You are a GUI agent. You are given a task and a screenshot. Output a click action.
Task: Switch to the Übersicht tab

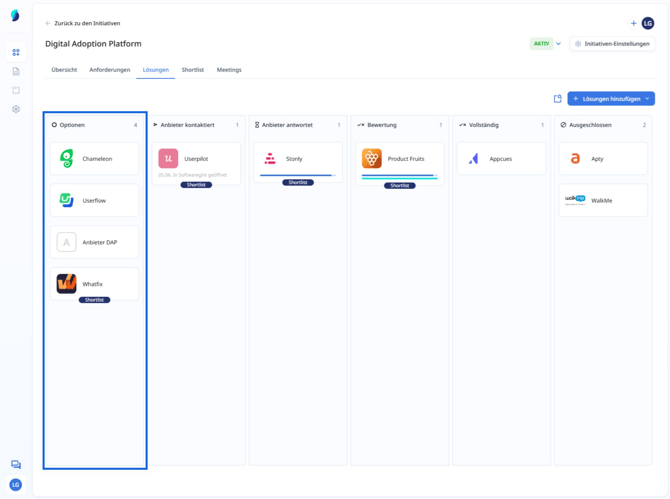click(x=64, y=70)
